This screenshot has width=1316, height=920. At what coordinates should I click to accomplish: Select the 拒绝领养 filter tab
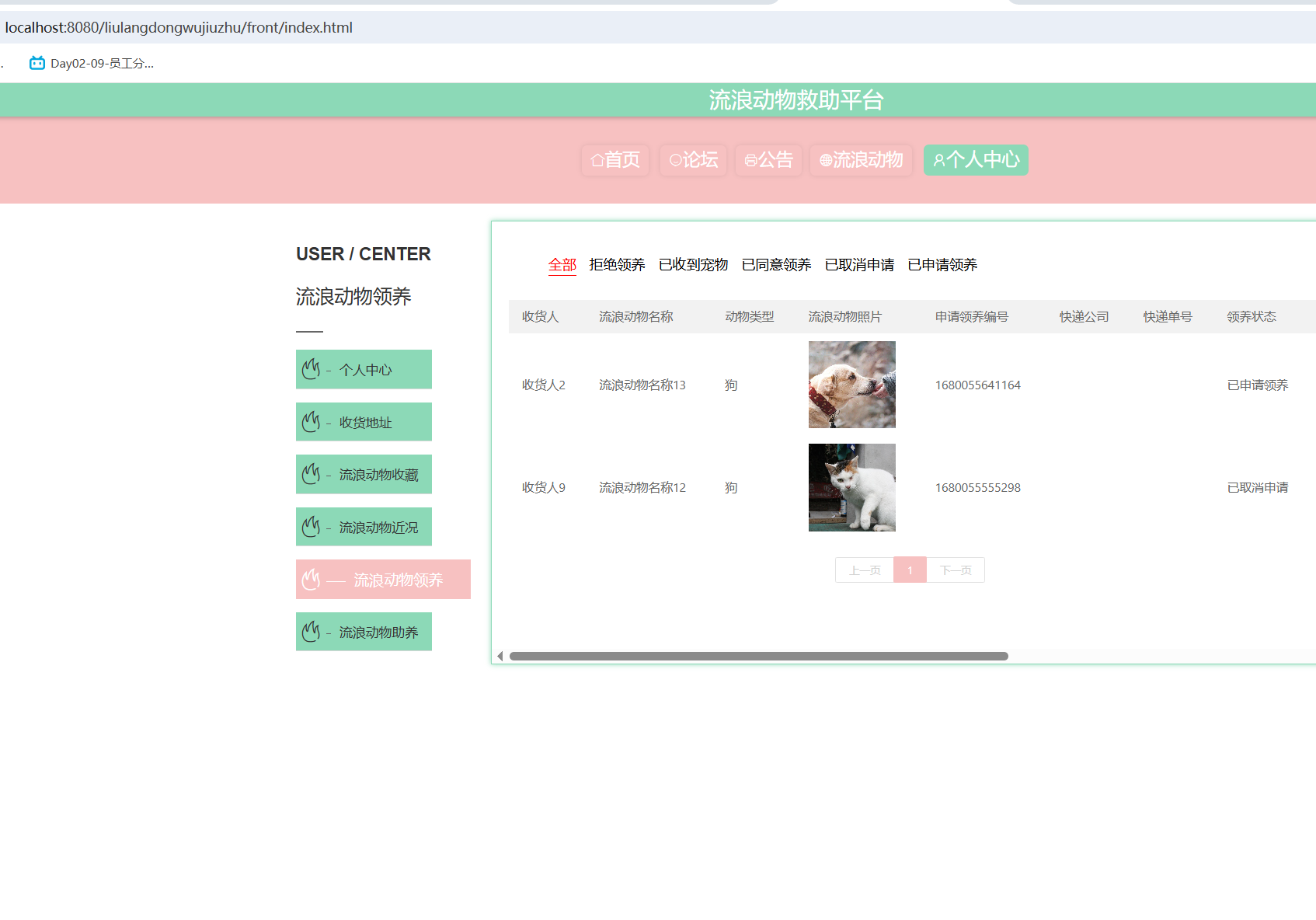(617, 265)
